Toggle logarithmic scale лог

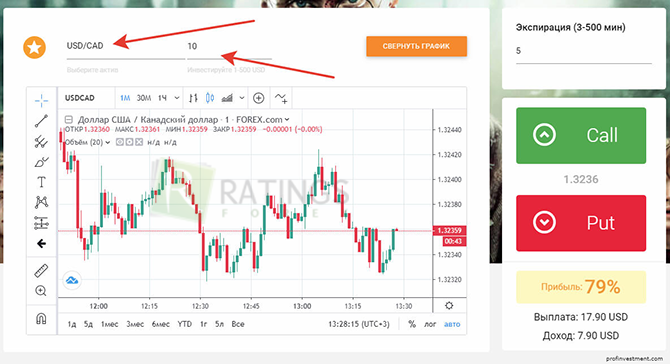pos(430,324)
